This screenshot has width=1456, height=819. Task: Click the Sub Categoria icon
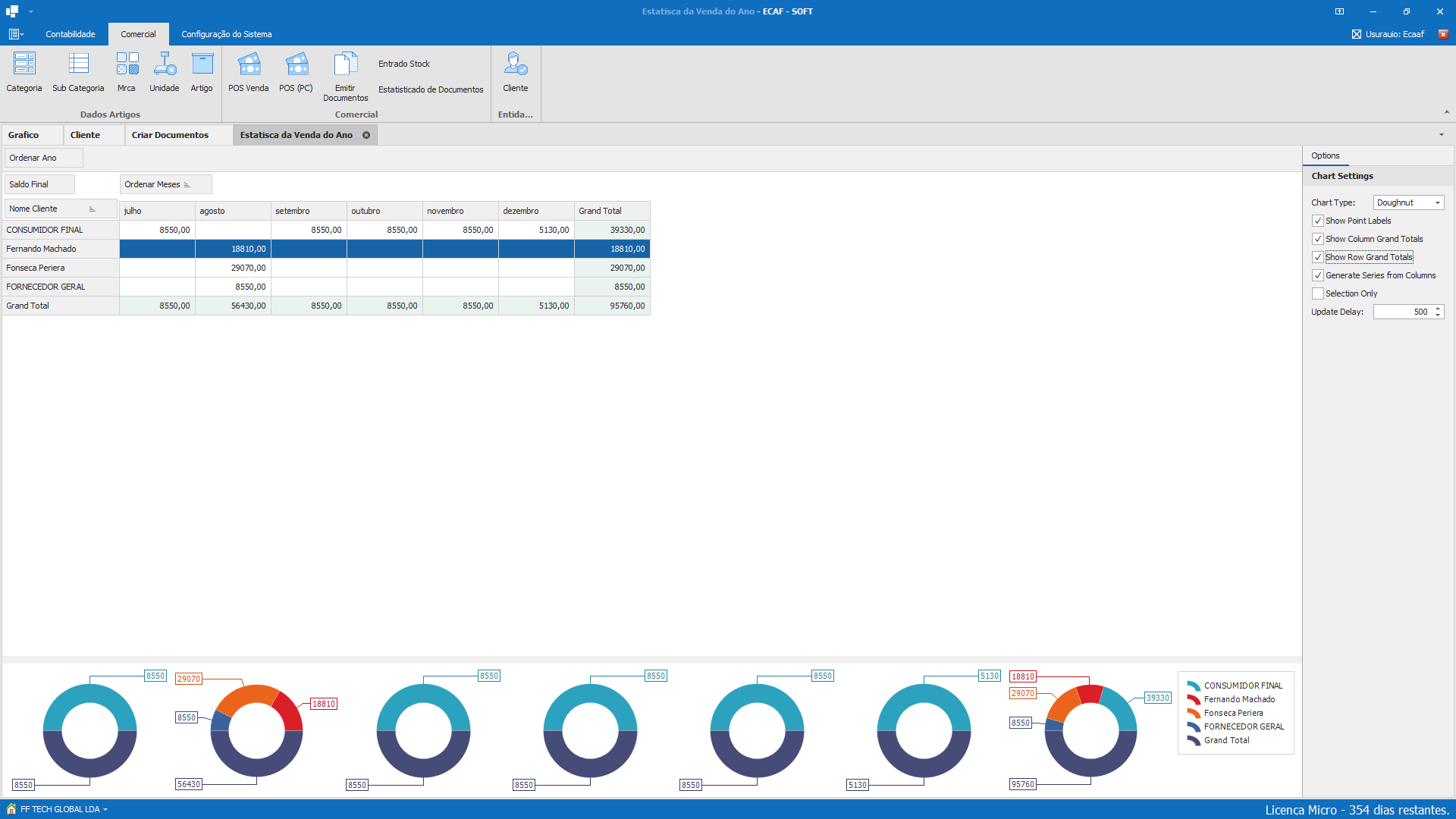78,64
